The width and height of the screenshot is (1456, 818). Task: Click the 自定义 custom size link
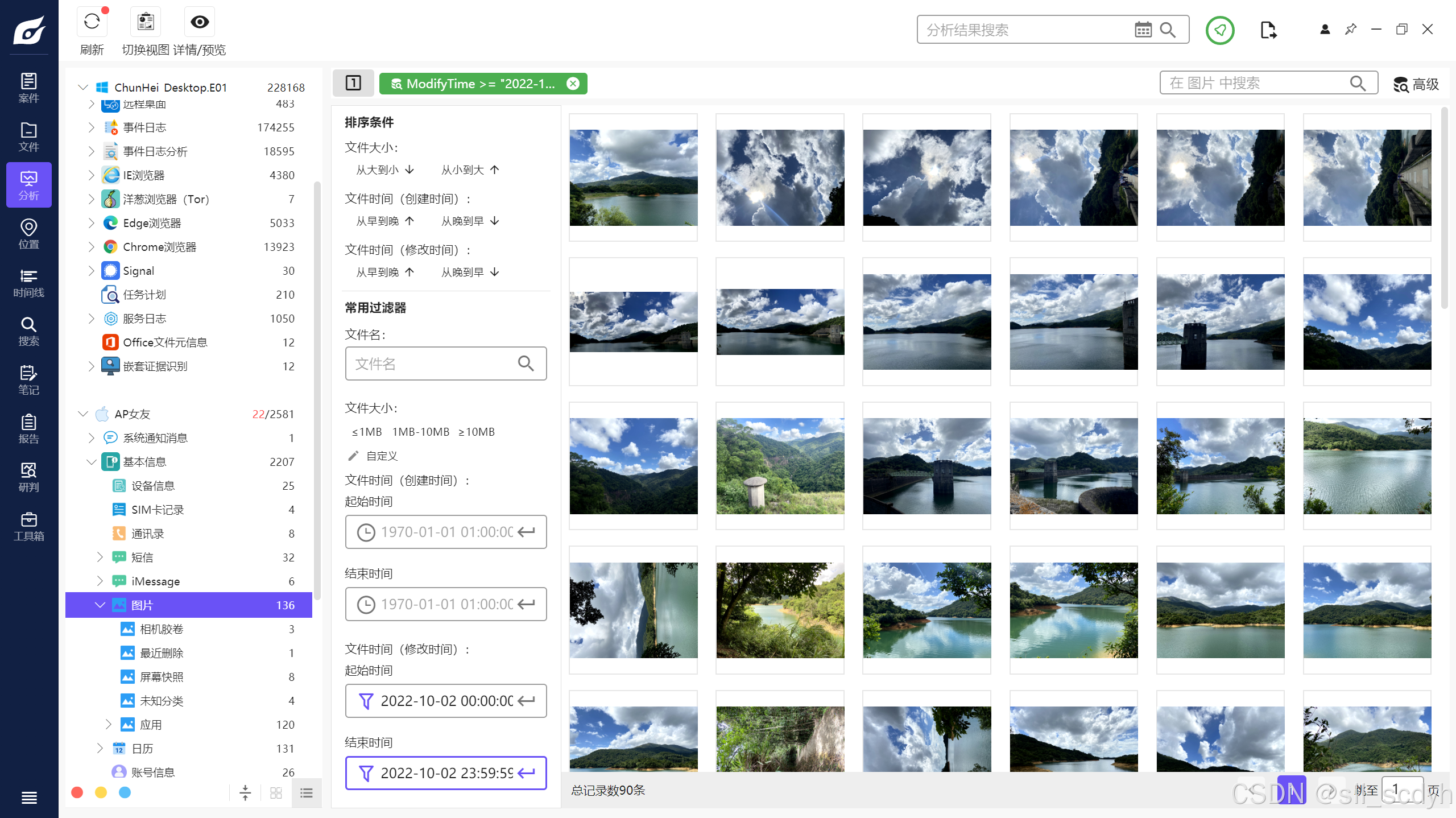pyautogui.click(x=381, y=456)
